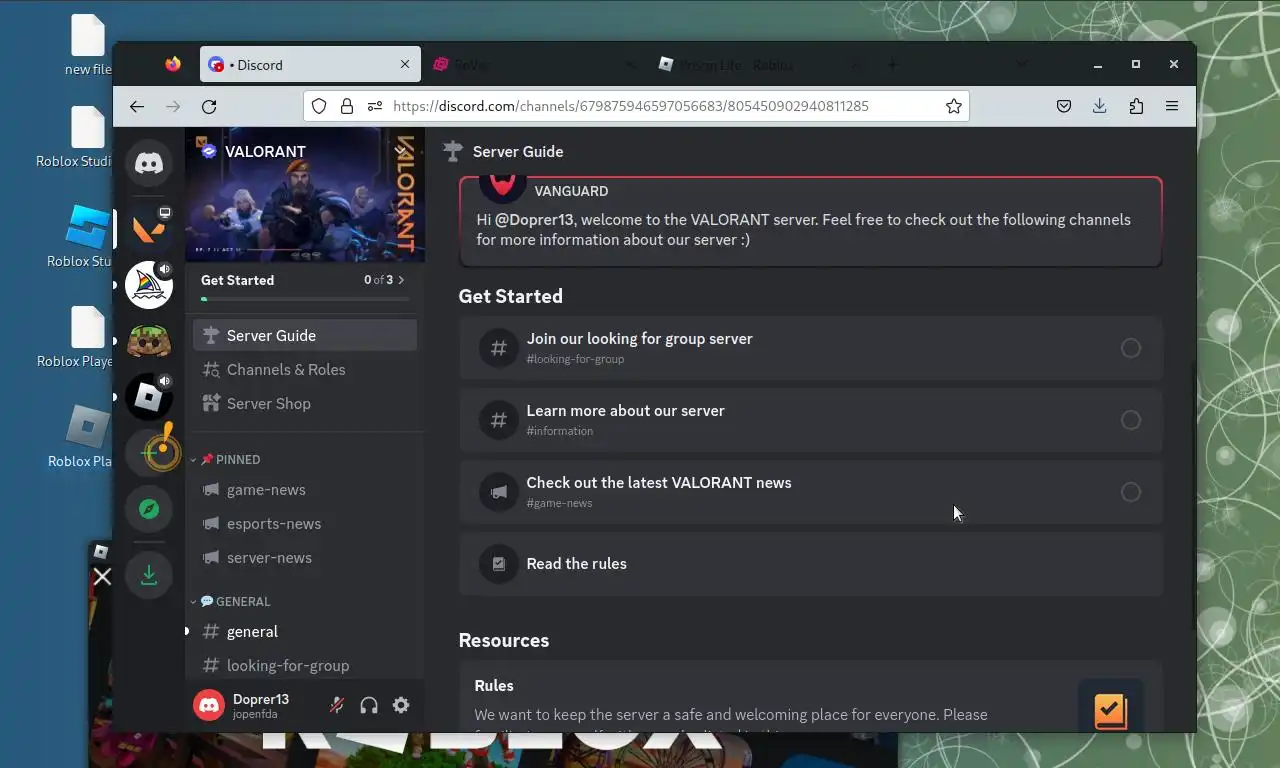Open User Settings gear icon
Image resolution: width=1280 pixels, height=768 pixels.
(401, 705)
